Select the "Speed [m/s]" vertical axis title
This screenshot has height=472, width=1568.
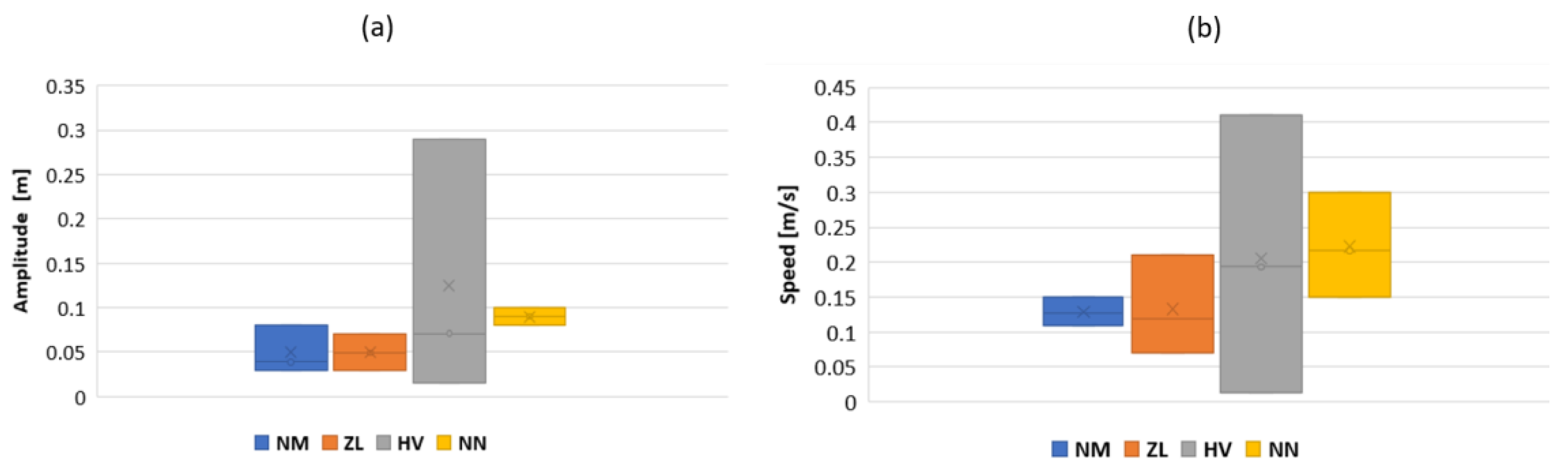[789, 244]
